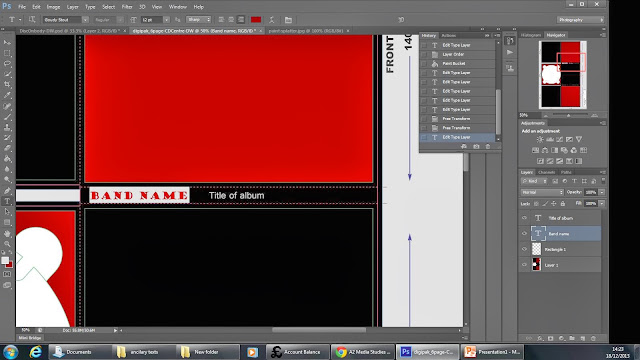The image size is (640, 360).
Task: Hide the Layer 1 layer
Action: (524, 264)
